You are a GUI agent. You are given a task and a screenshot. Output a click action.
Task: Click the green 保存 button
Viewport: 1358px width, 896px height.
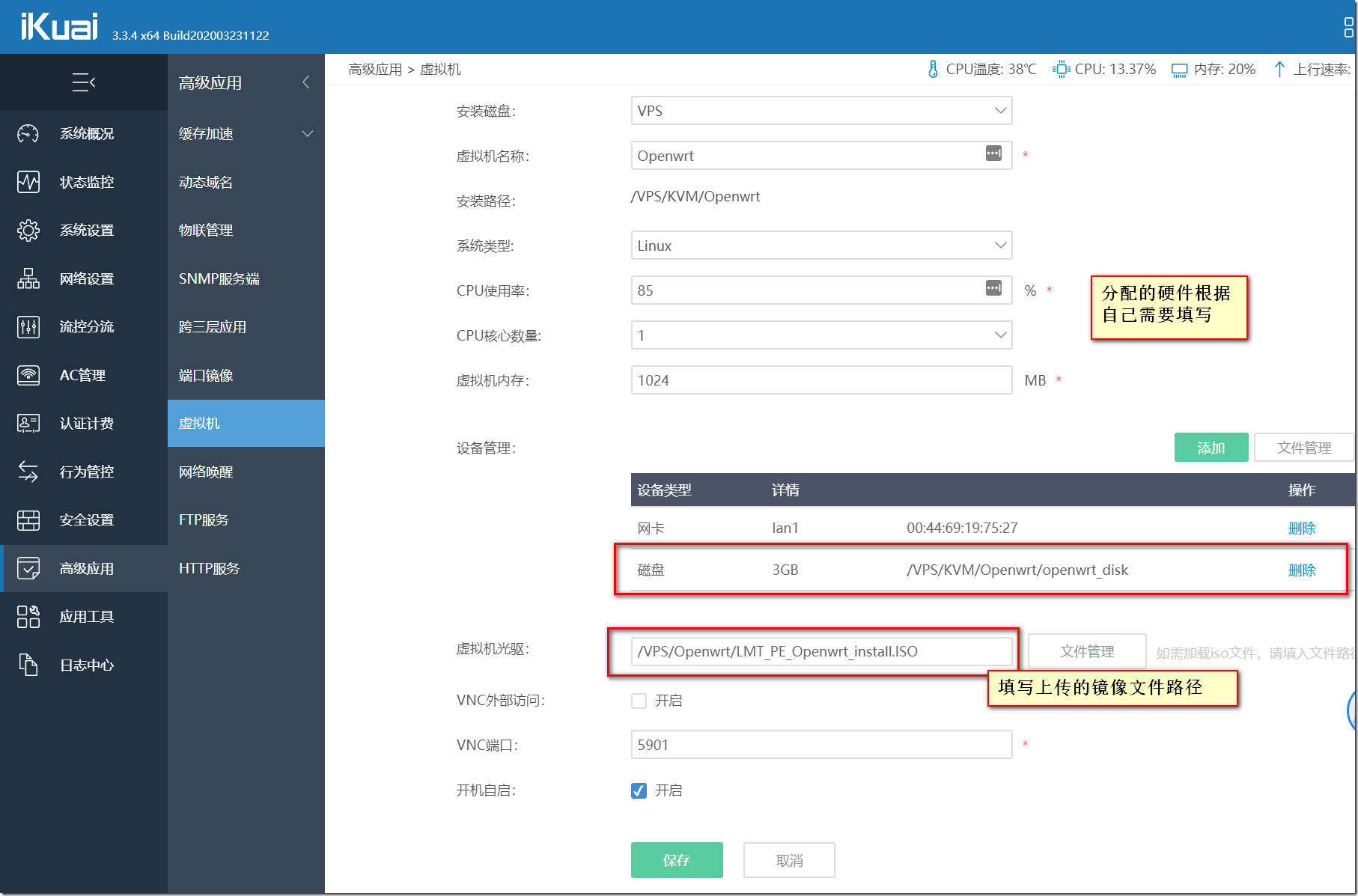tap(677, 860)
